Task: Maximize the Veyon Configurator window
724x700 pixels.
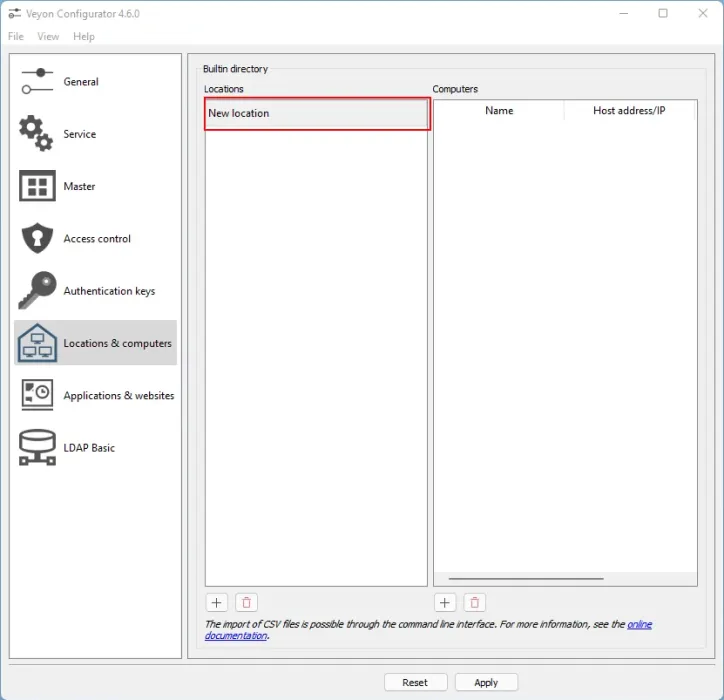Action: tap(663, 13)
